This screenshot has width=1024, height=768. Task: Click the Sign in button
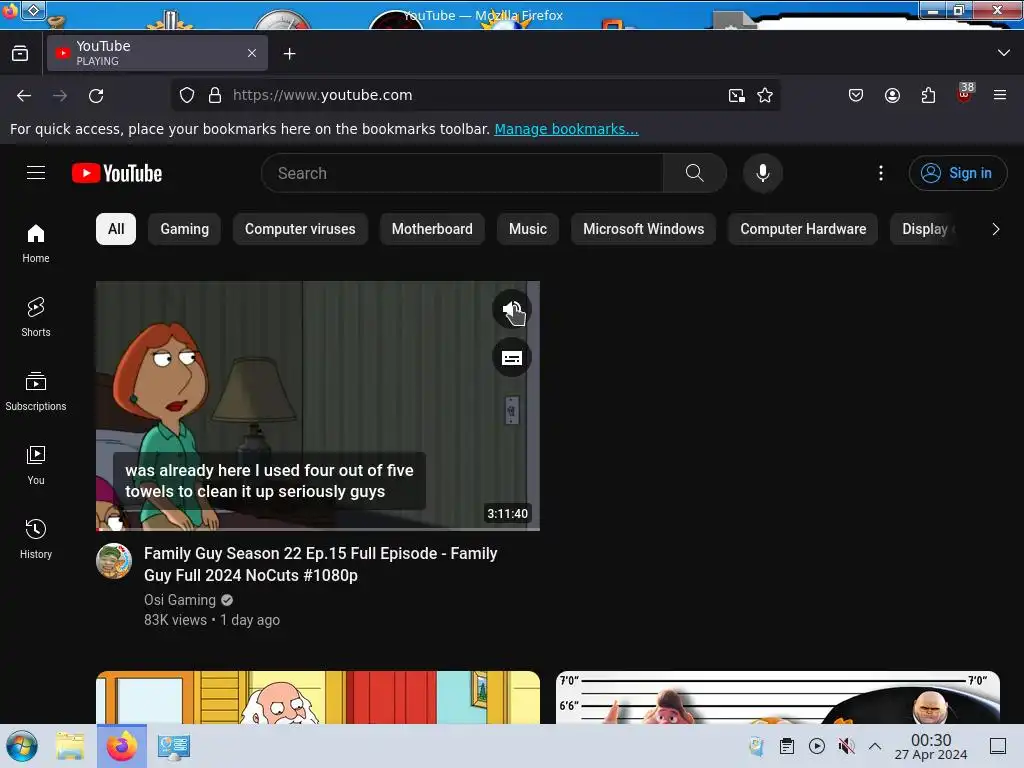coord(957,173)
